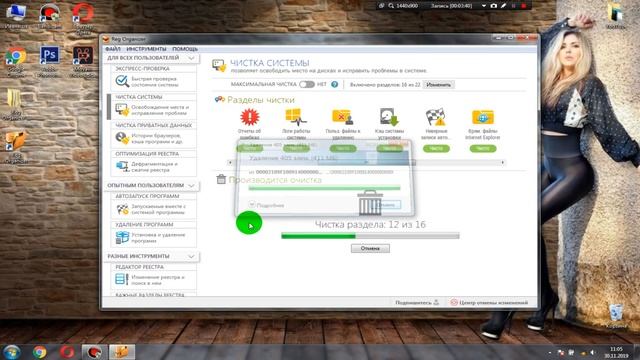Click the 'Автозапуск программ' sidebar heading
The width and height of the screenshot is (640, 360).
tap(147, 196)
